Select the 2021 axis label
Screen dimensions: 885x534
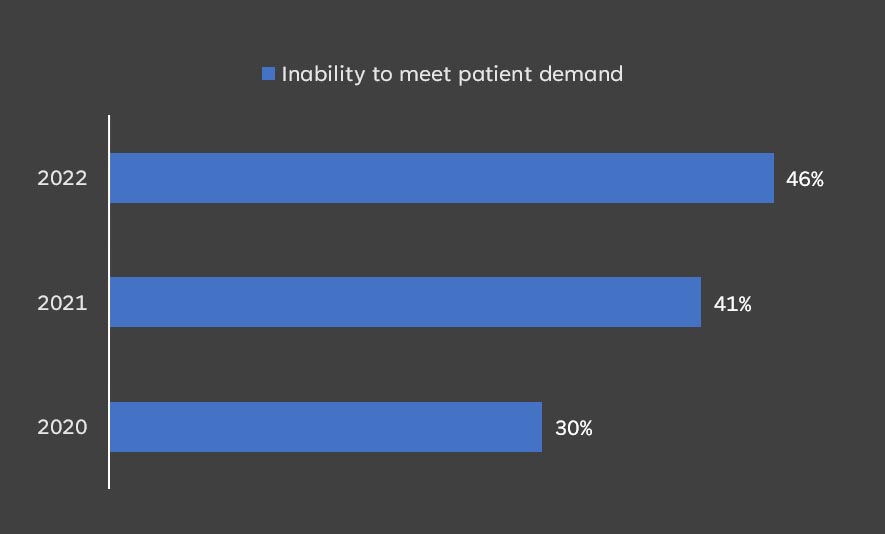pyautogui.click(x=62, y=303)
